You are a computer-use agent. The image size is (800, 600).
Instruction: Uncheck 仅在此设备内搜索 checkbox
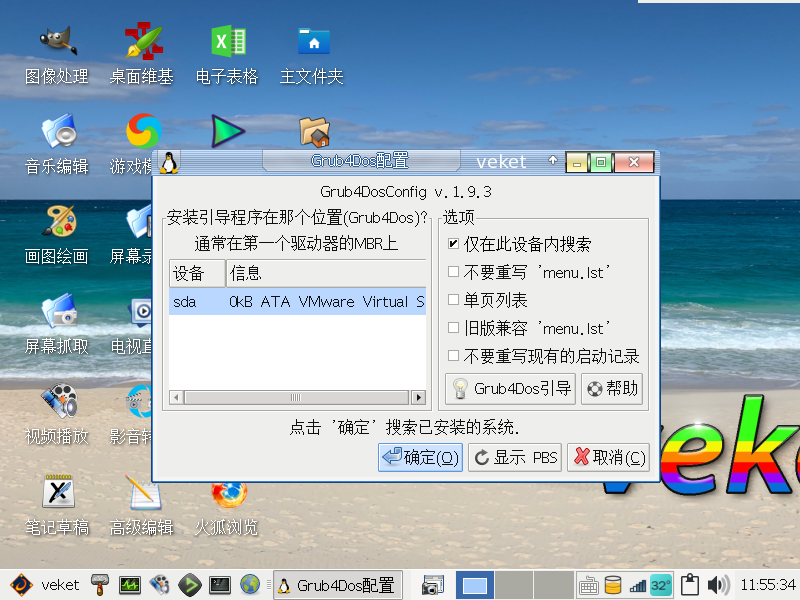[x=453, y=243]
